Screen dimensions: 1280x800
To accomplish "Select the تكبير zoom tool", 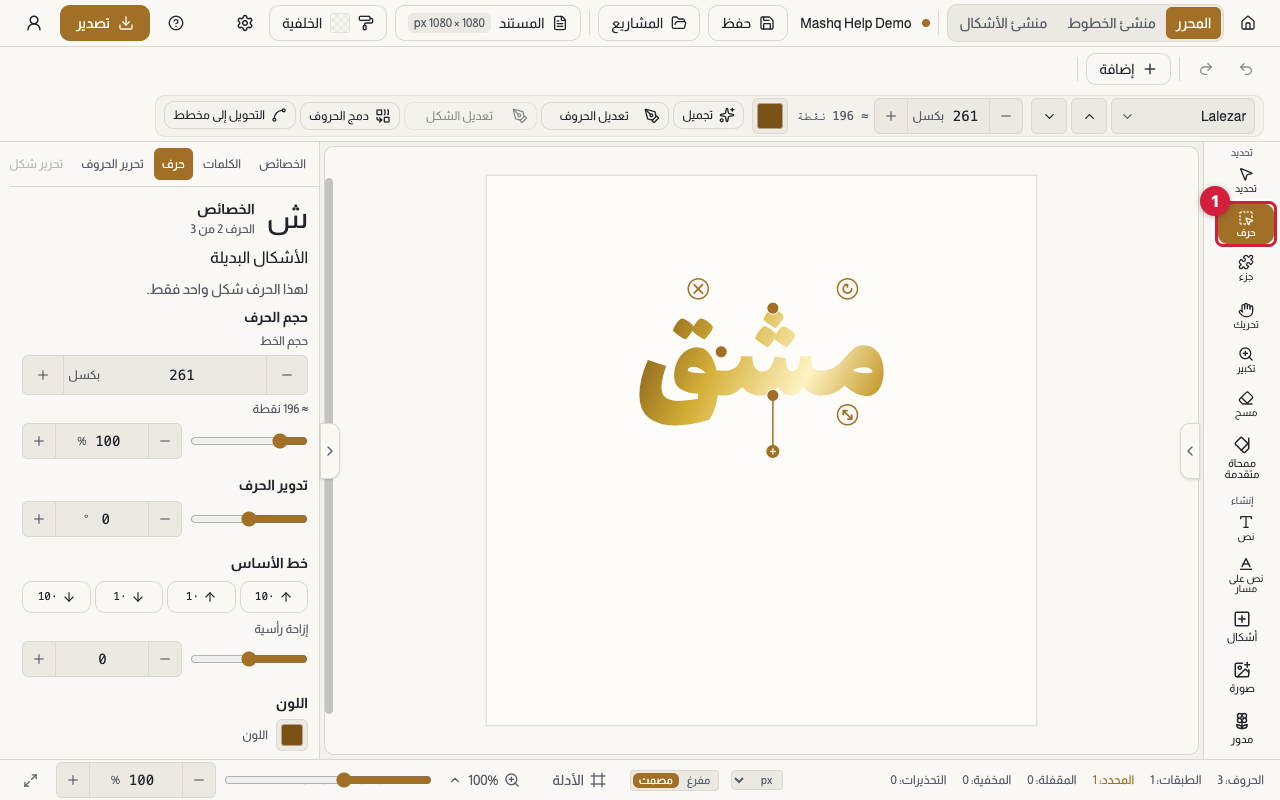I will click(1245, 360).
